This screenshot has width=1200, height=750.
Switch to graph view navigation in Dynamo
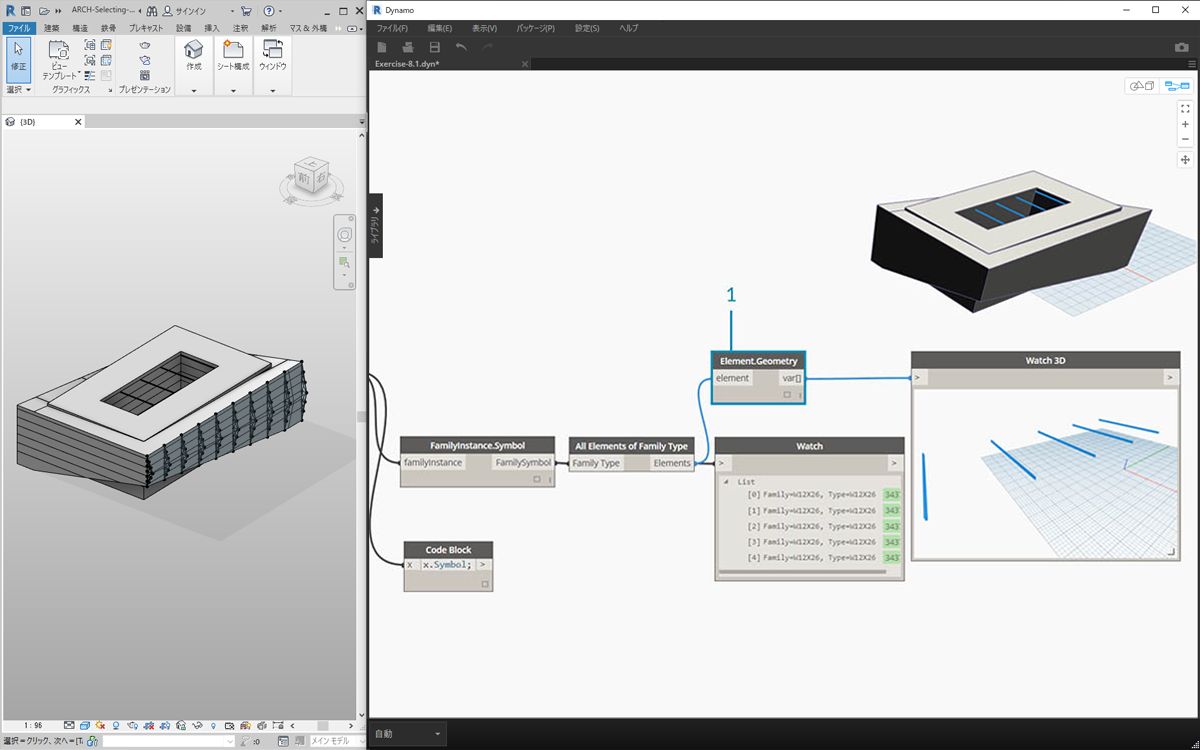(x=1176, y=86)
